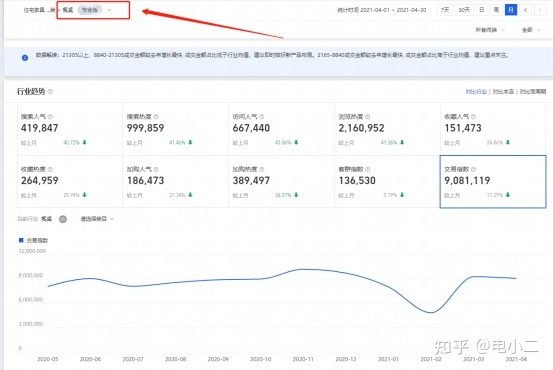Click the info icon next to 搜索人气

(50, 116)
